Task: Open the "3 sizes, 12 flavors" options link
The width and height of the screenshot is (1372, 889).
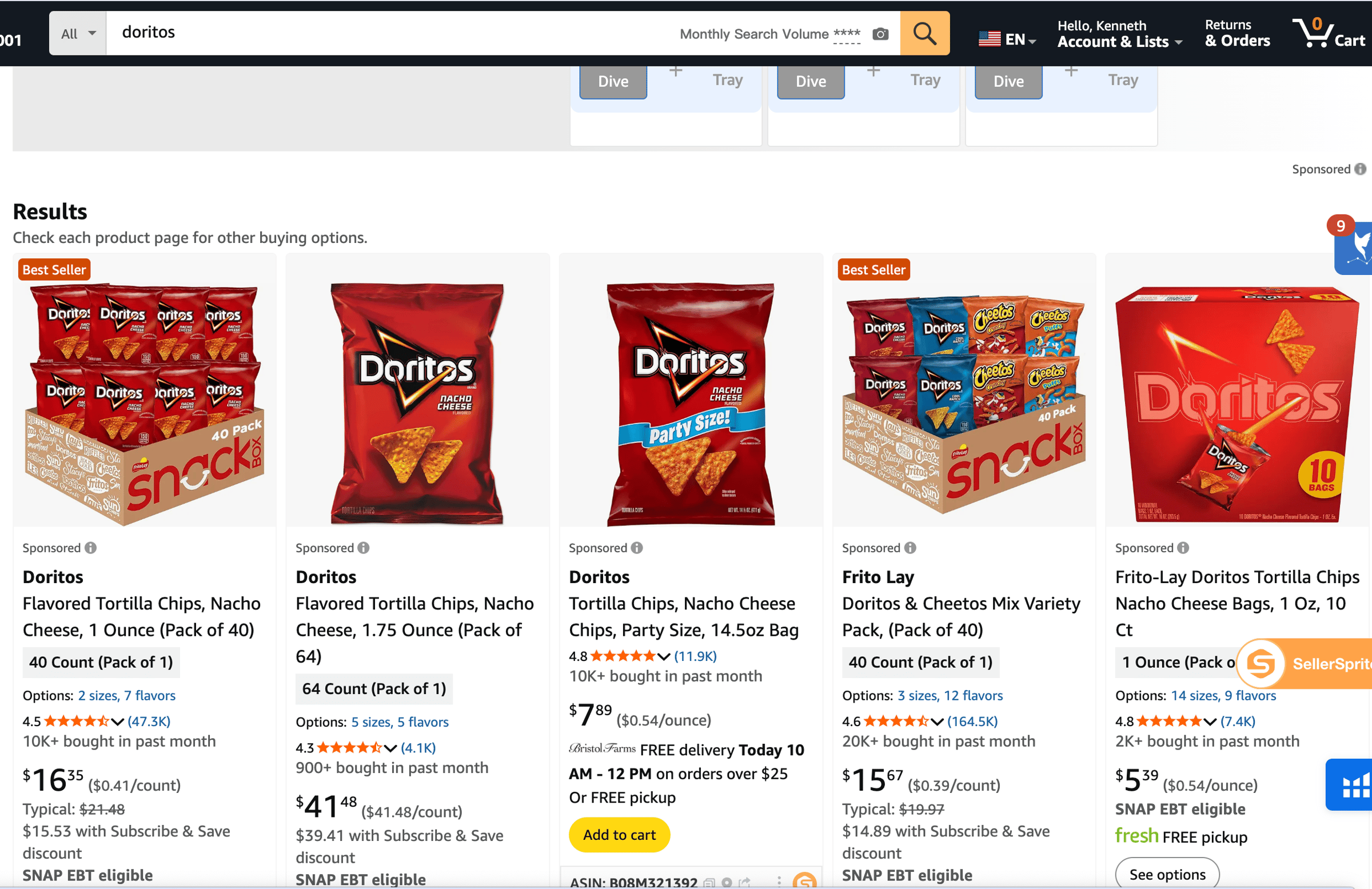Action: (x=950, y=695)
